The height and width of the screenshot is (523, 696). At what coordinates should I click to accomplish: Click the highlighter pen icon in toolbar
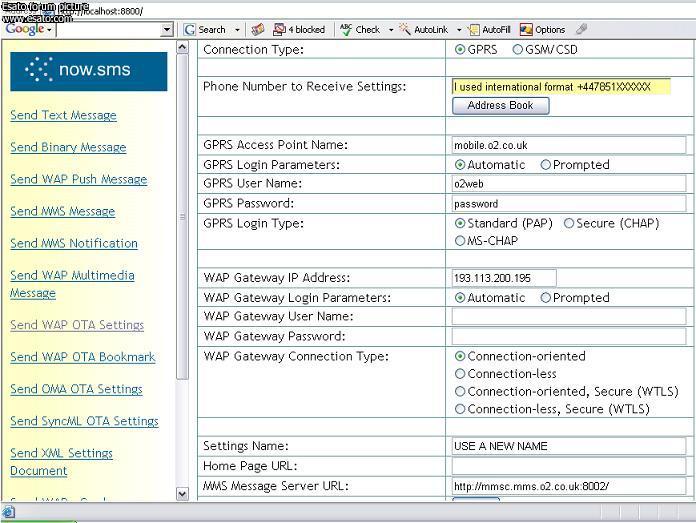click(x=582, y=30)
